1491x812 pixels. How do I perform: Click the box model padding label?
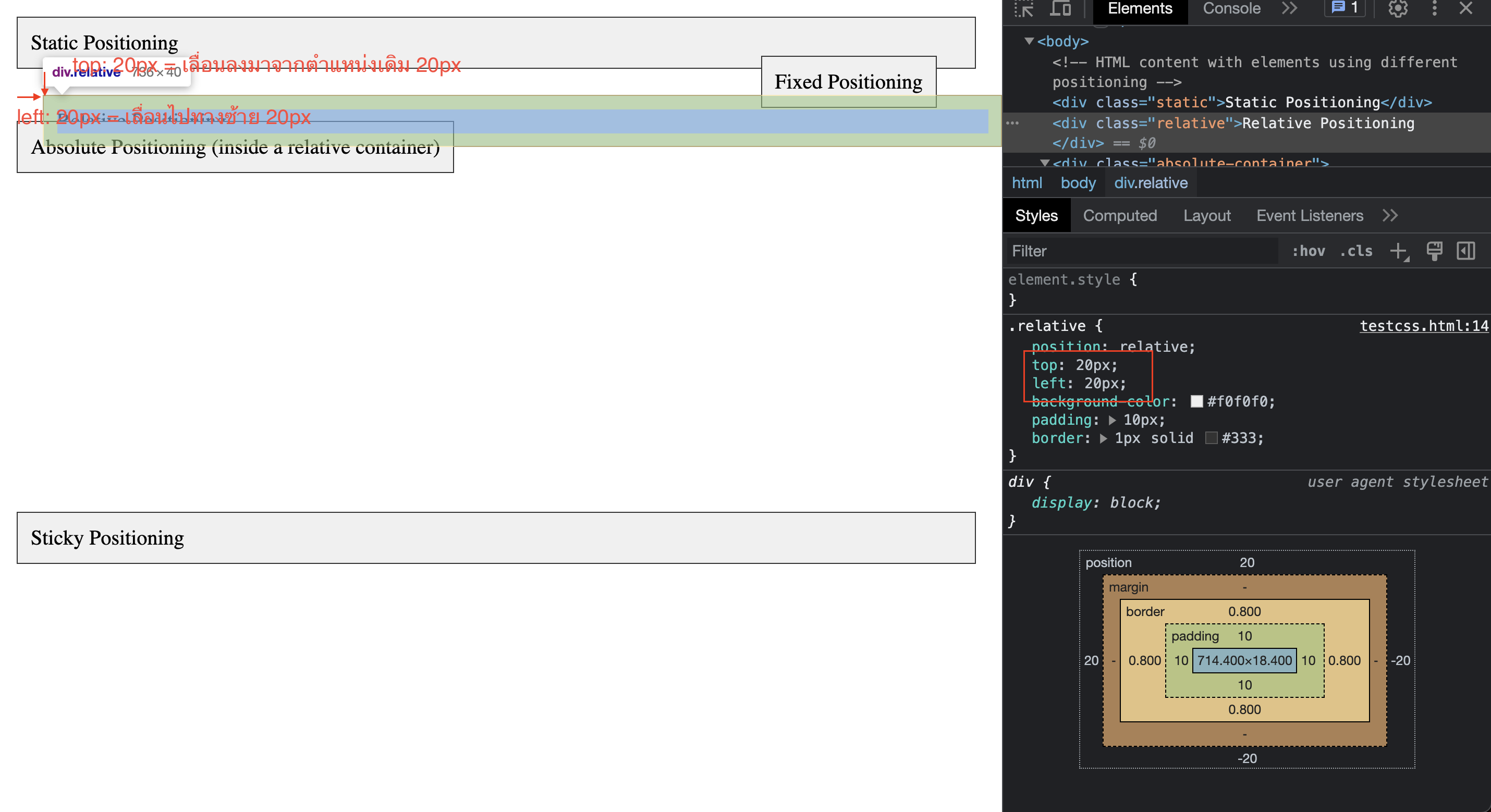1195,636
